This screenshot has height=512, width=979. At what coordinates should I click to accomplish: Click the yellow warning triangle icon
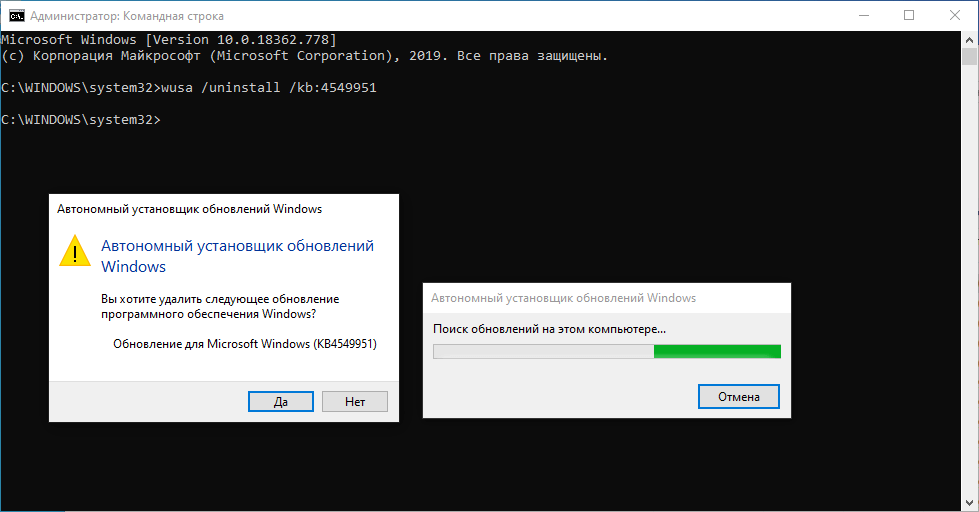click(75, 251)
